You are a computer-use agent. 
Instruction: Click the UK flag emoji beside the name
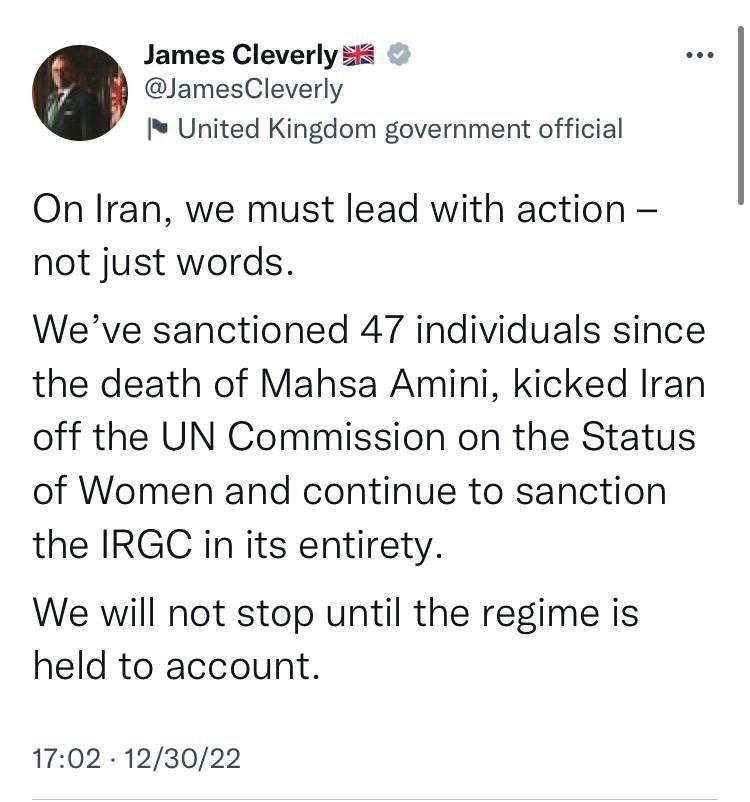click(x=357, y=54)
